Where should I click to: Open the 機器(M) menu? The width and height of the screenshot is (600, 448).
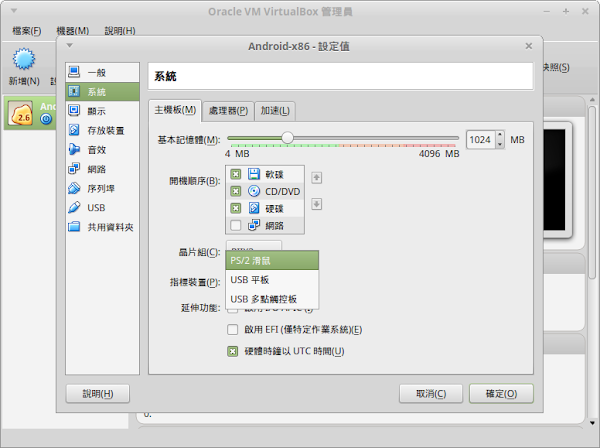[x=73, y=31]
